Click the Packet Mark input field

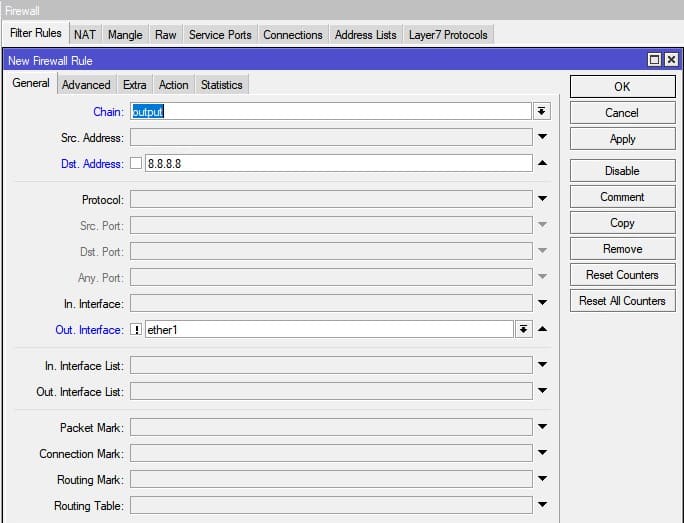[x=331, y=427]
